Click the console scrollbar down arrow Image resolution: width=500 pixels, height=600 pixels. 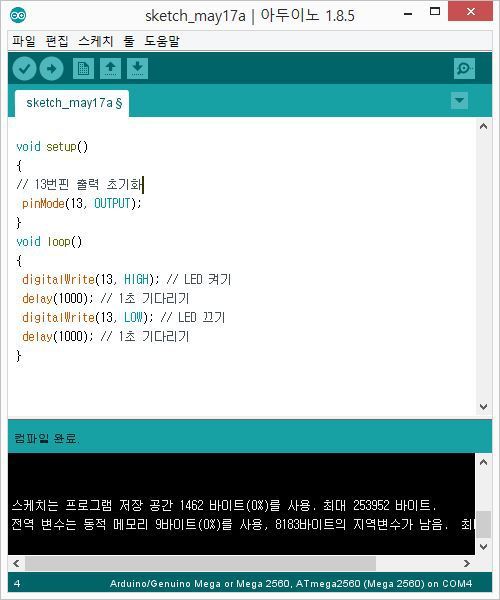tap(484, 546)
